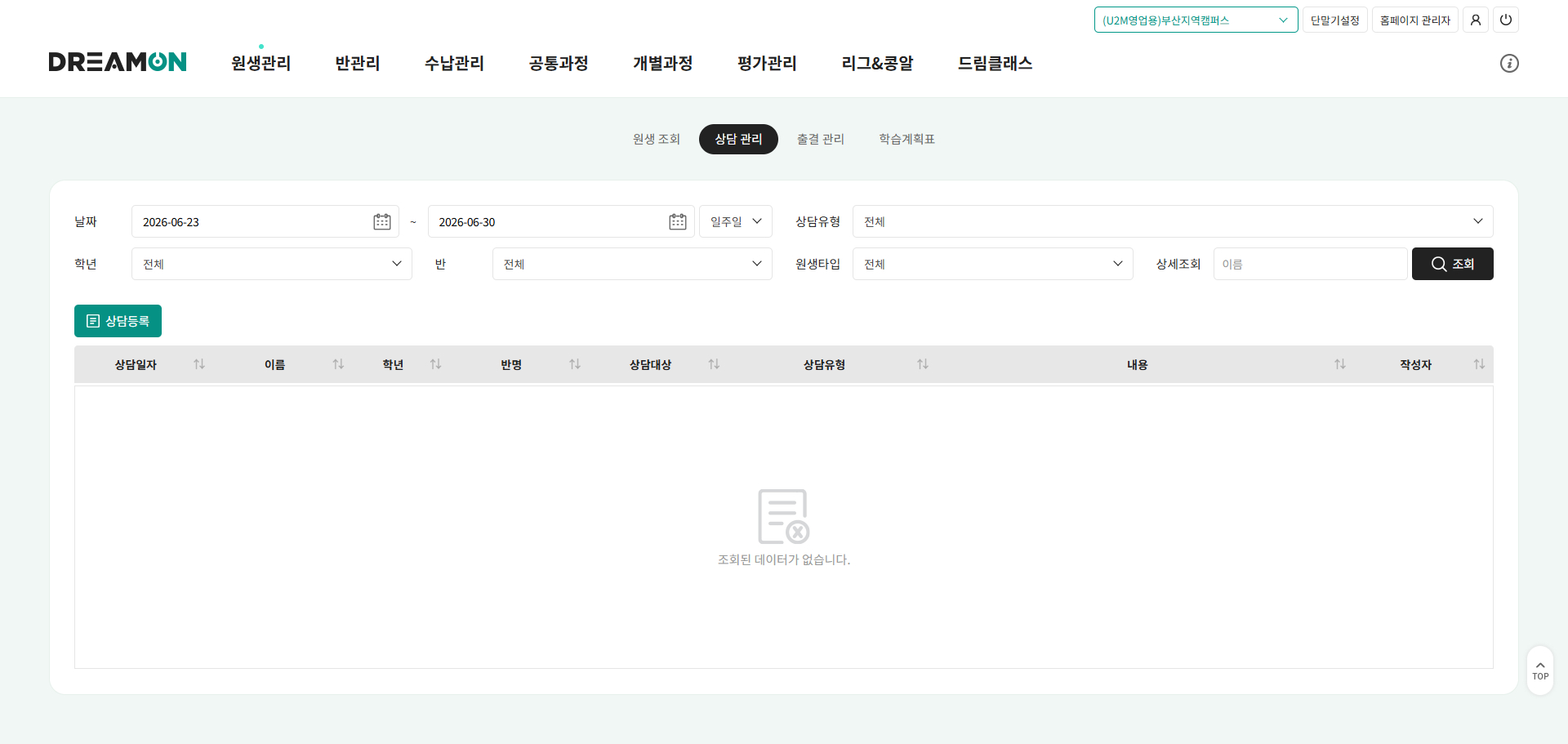
Task: Open start date calendar picker icon
Action: 381,221
